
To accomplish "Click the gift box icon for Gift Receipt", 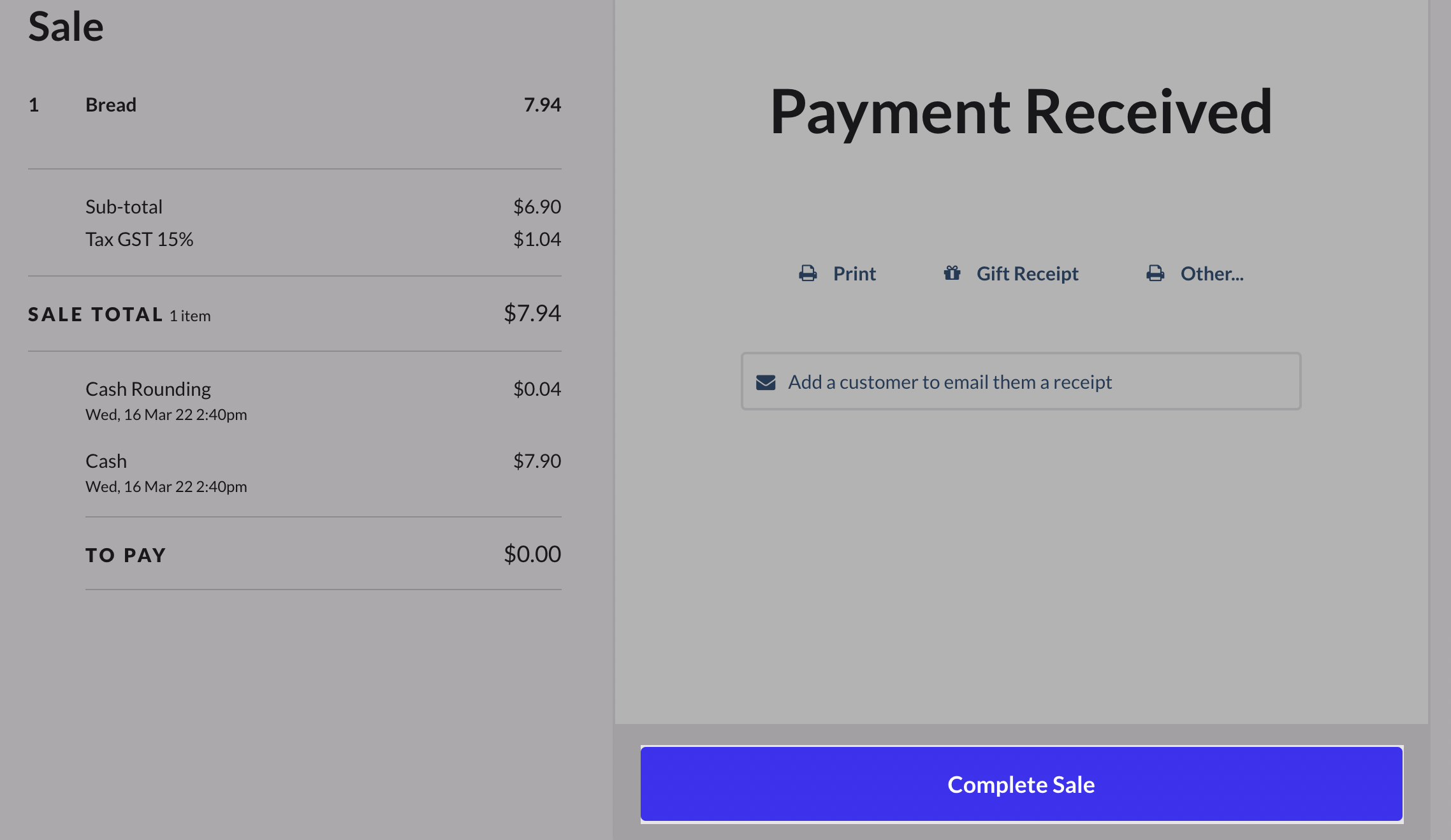I will click(x=952, y=273).
